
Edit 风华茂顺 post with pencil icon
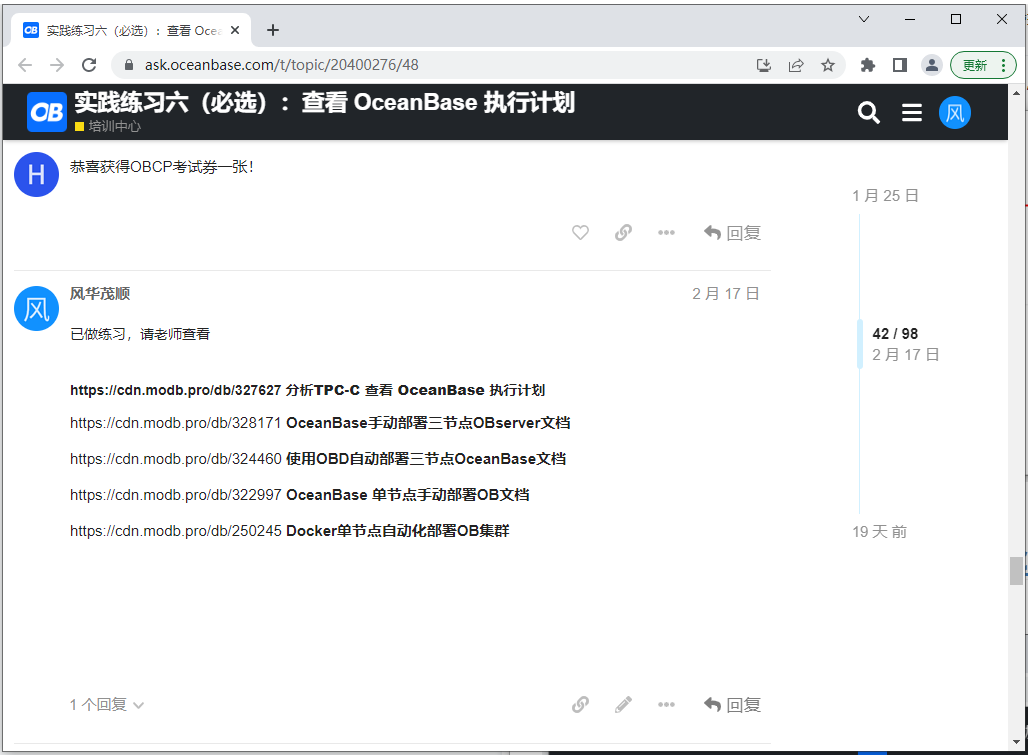click(x=623, y=705)
